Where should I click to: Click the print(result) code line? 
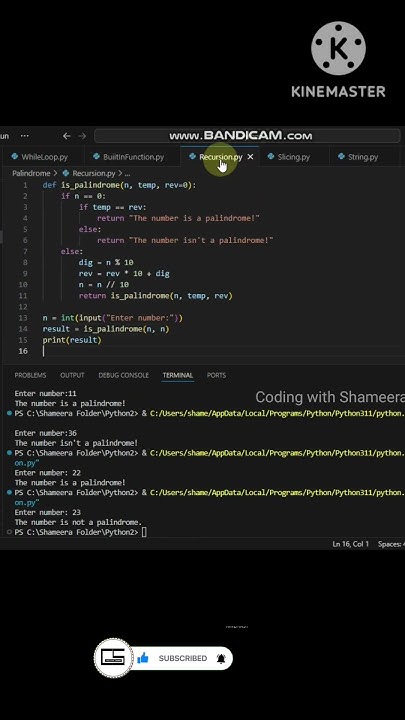tap(72, 340)
